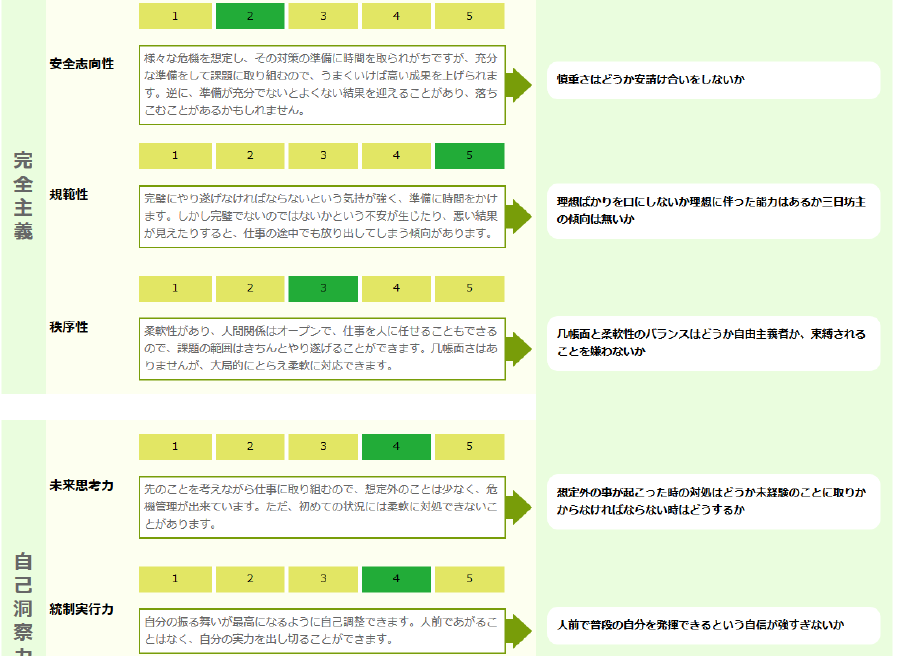Click the 規範性 label
The image size is (900, 668).
pyautogui.click(x=69, y=195)
